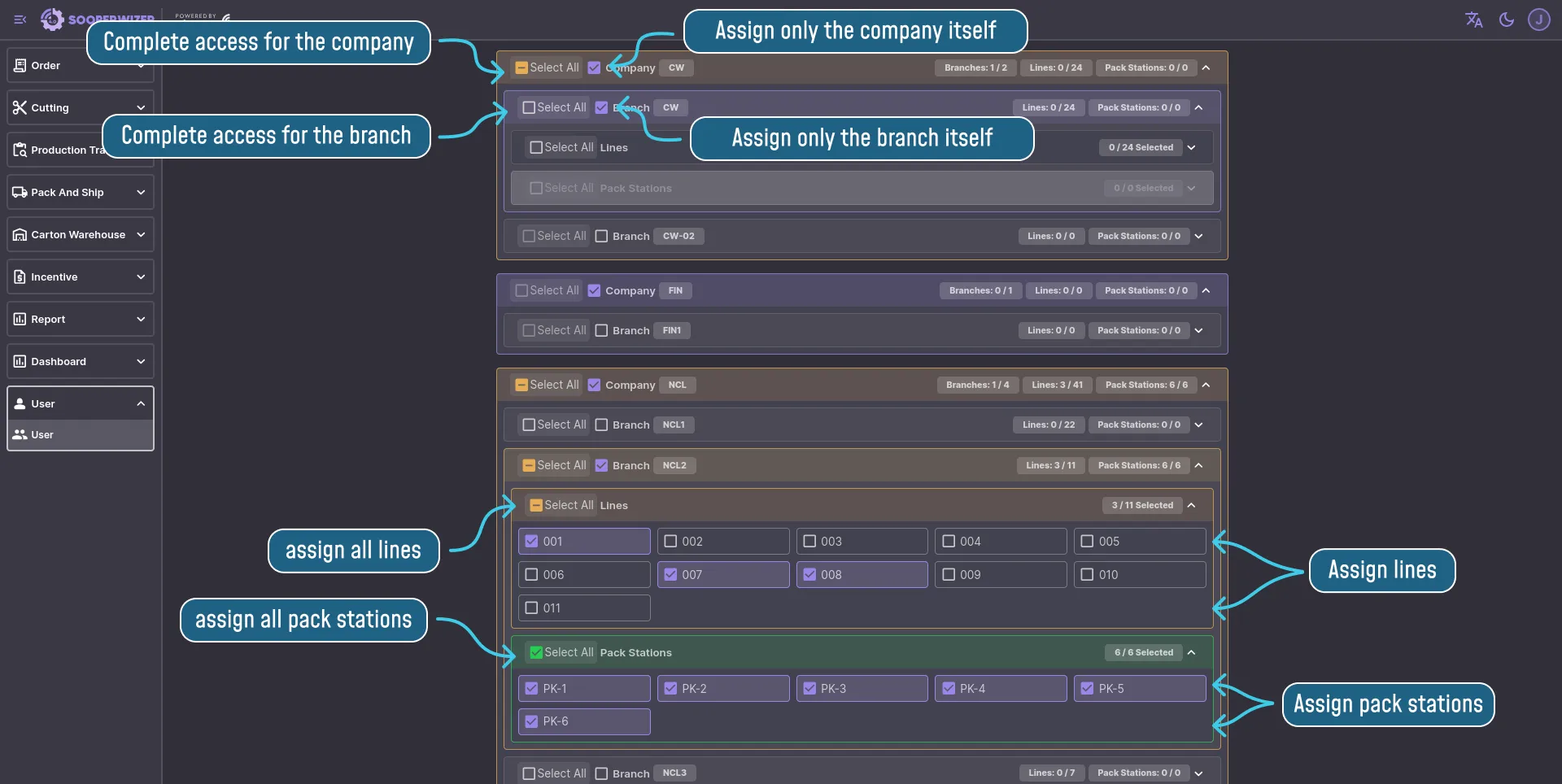Screen dimensions: 1562x784
Task: Toggle dark mode moon icon
Action: click(x=1507, y=20)
